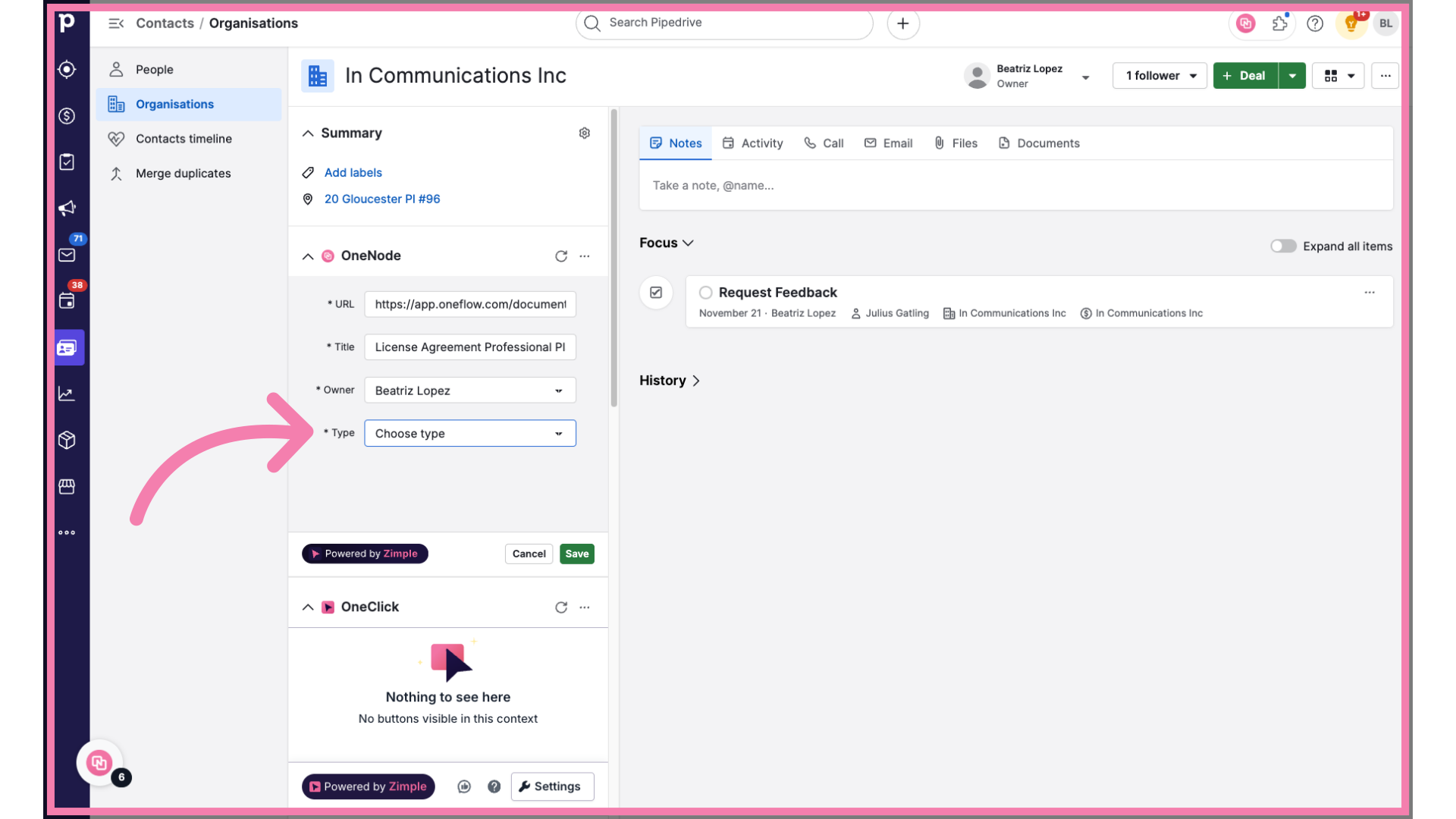Open the help question mark icon

point(1315,24)
